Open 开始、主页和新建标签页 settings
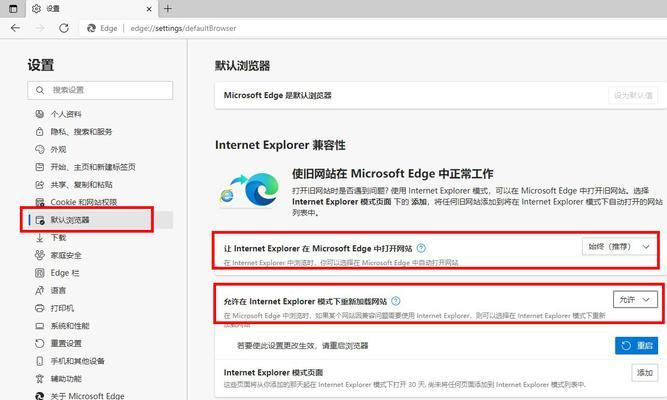The height and width of the screenshot is (400, 667). click(93, 167)
